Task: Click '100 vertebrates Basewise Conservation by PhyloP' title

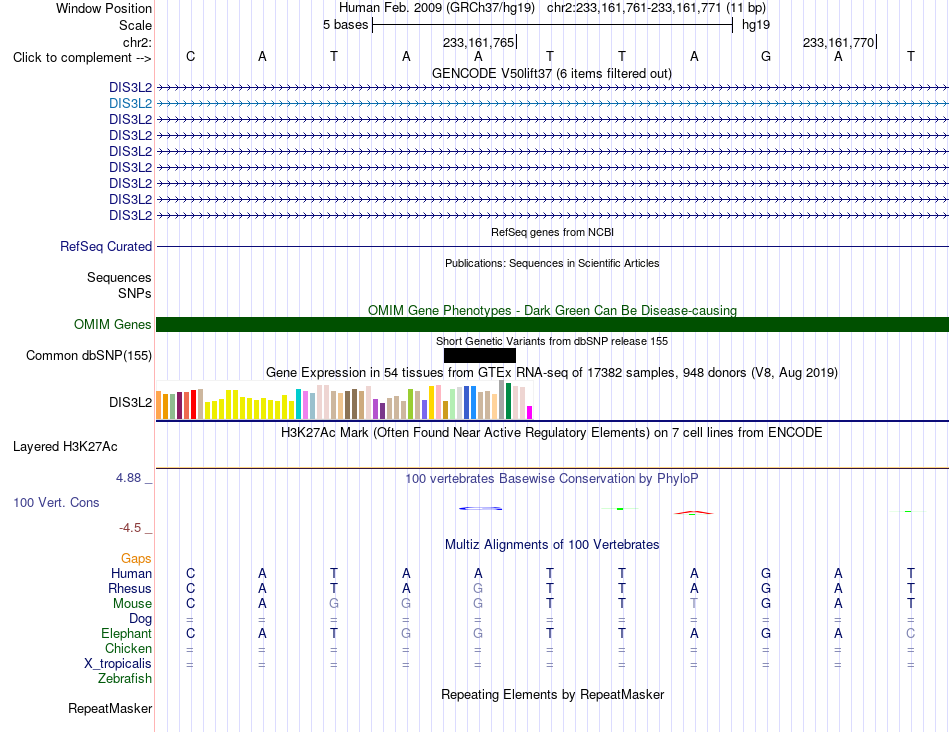Action: point(552,479)
